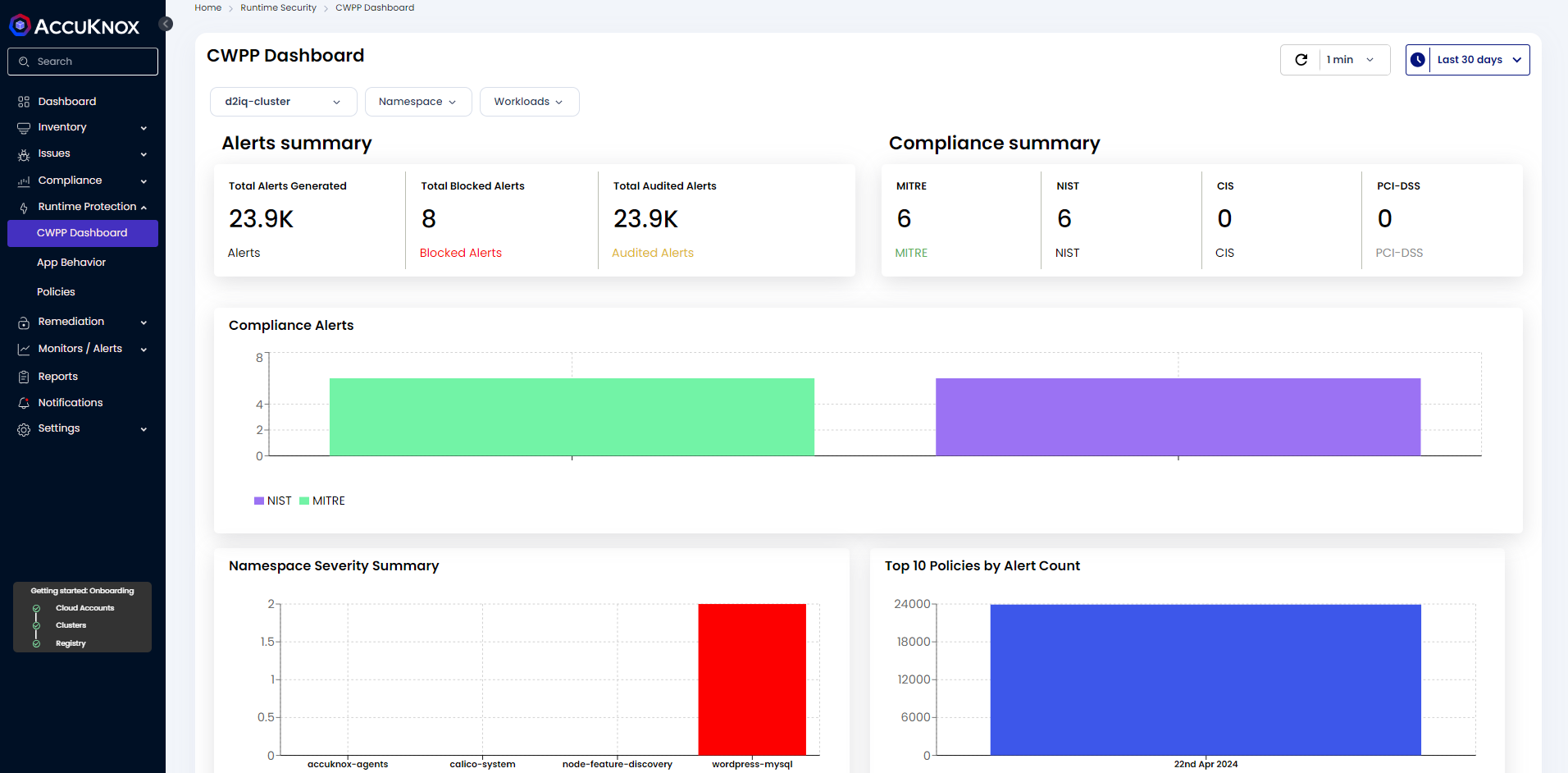
Task: Click the Issues bug icon
Action: click(24, 154)
